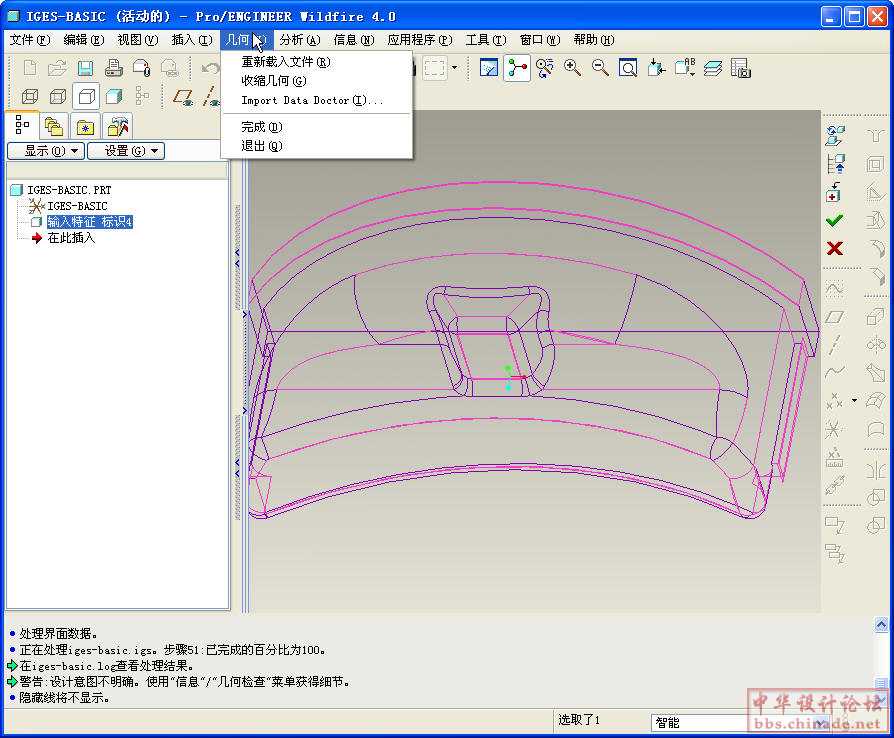
Task: Expand the datum point flyout arrow
Action: 854,400
